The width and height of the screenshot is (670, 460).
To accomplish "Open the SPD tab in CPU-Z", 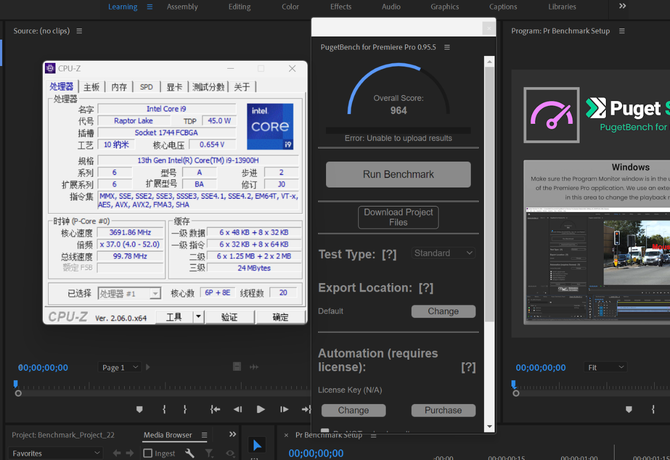I will point(146,87).
